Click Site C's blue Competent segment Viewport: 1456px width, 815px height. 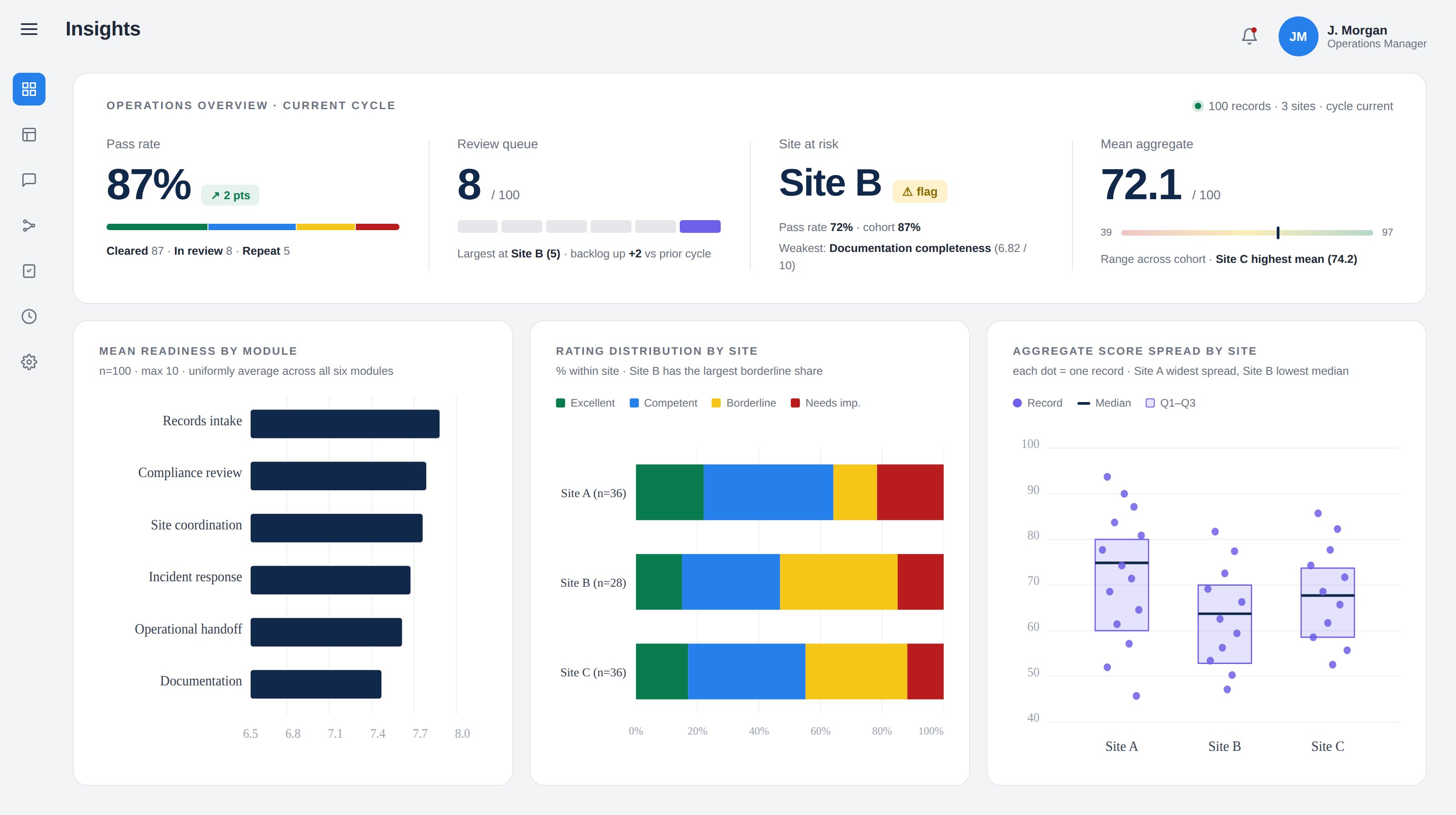(x=747, y=671)
